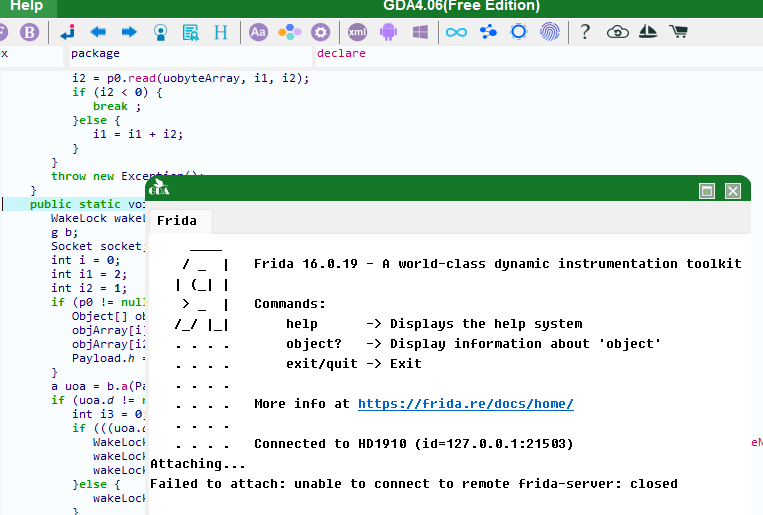Image resolution: width=763 pixels, height=515 pixels.
Task: Click the purple fingerprint icon
Action: pos(550,32)
